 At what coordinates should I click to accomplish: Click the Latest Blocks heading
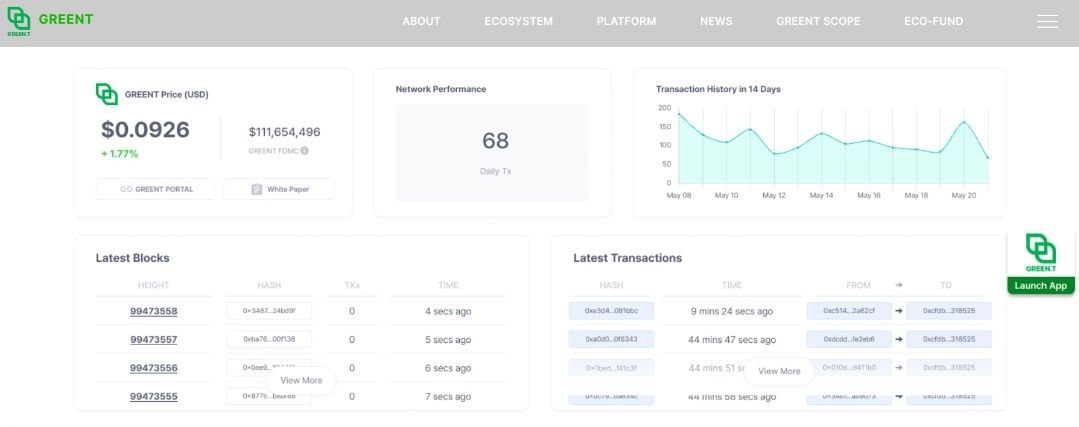coord(132,259)
